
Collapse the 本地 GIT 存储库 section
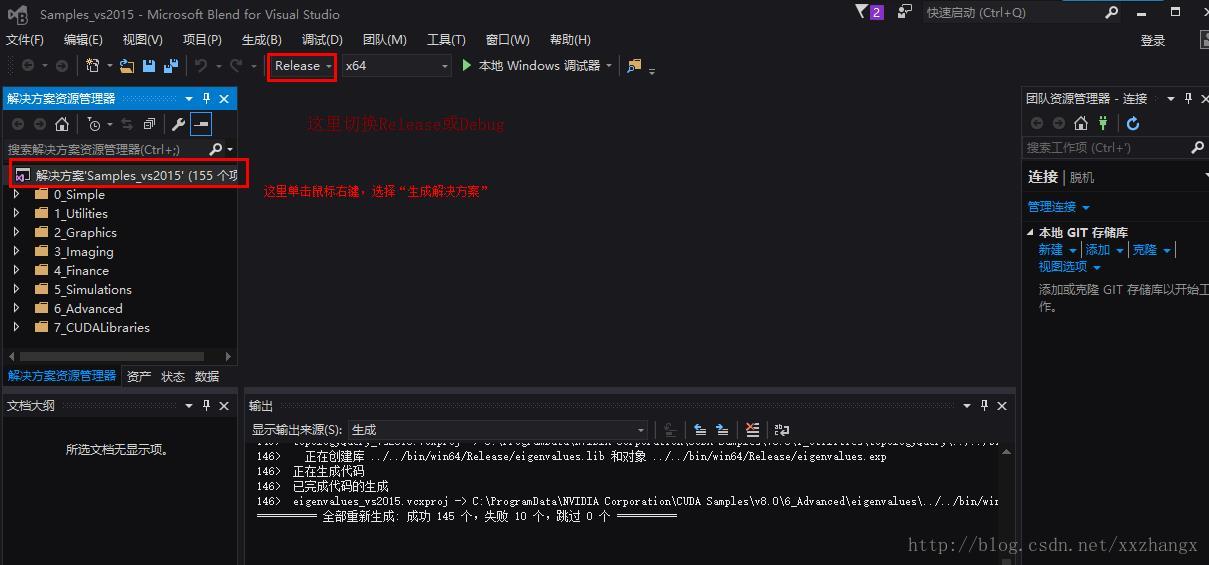(1030, 232)
